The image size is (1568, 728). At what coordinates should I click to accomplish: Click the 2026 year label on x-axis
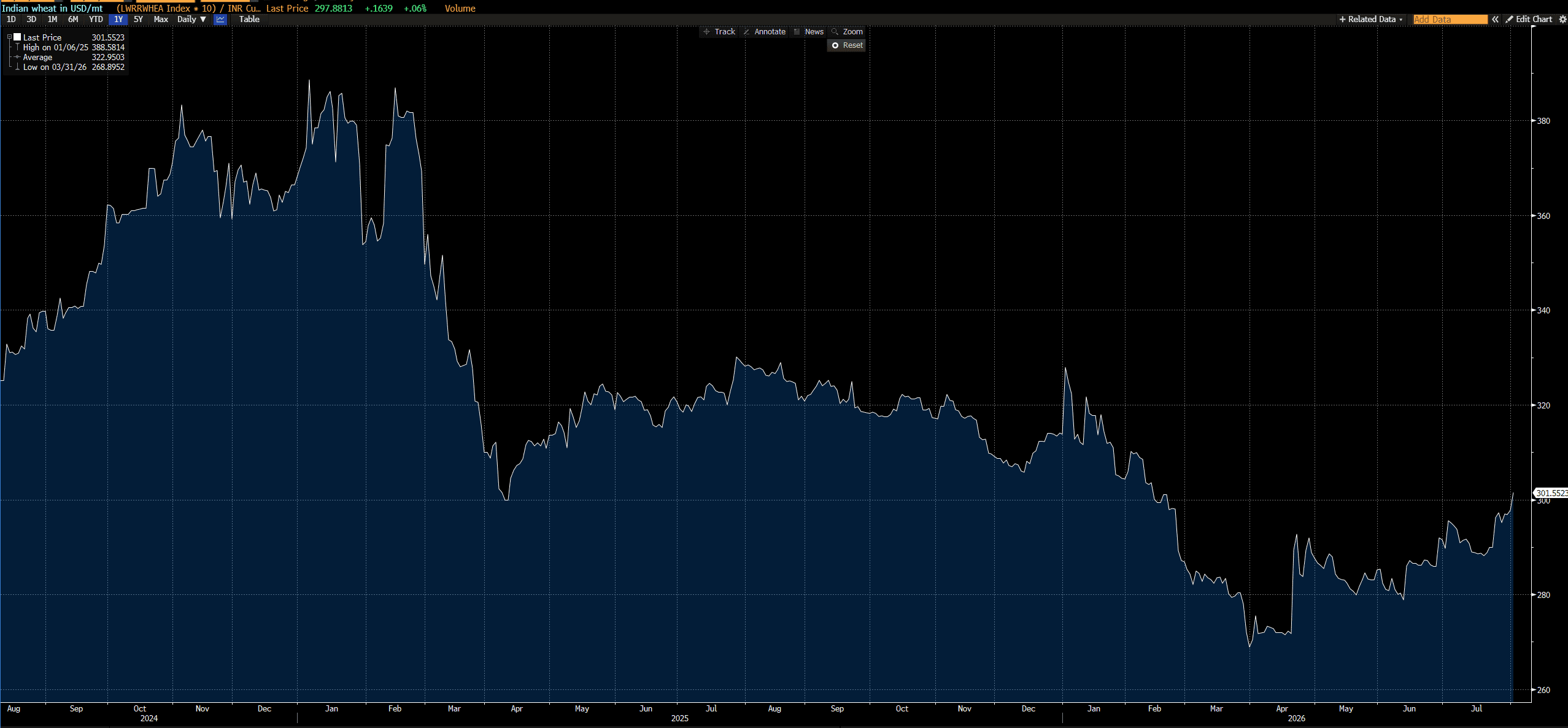click(x=1296, y=718)
